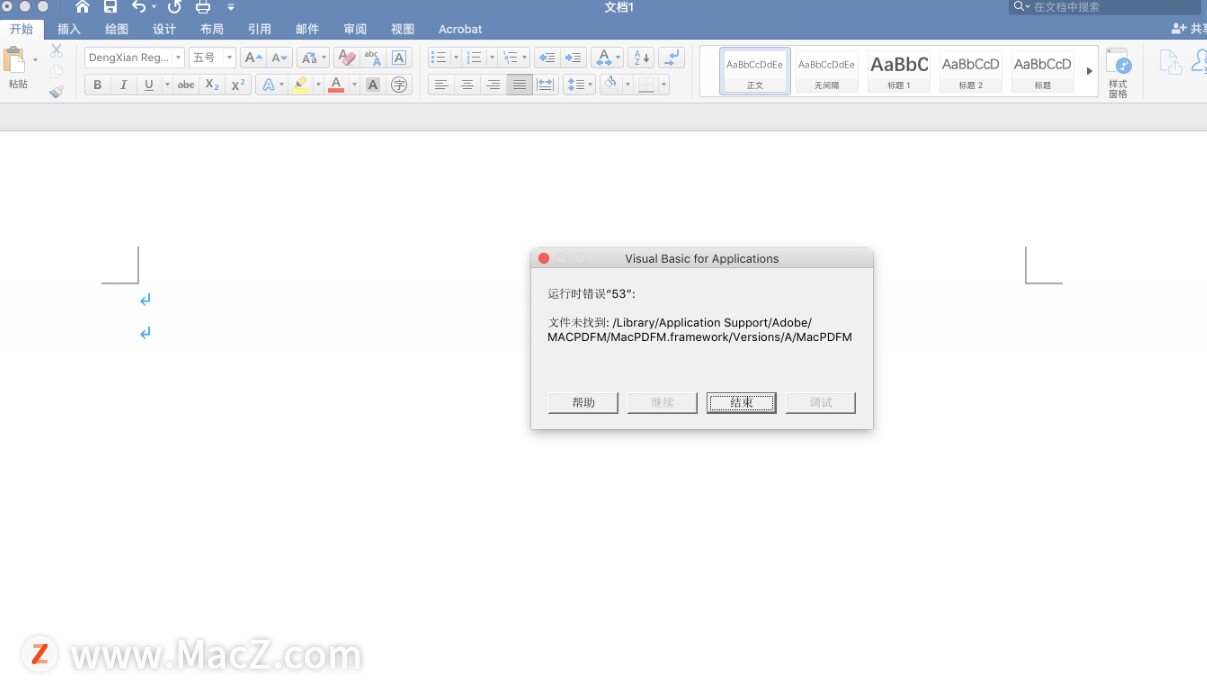The width and height of the screenshot is (1207, 681).
Task: Apply red font color
Action: [x=336, y=85]
